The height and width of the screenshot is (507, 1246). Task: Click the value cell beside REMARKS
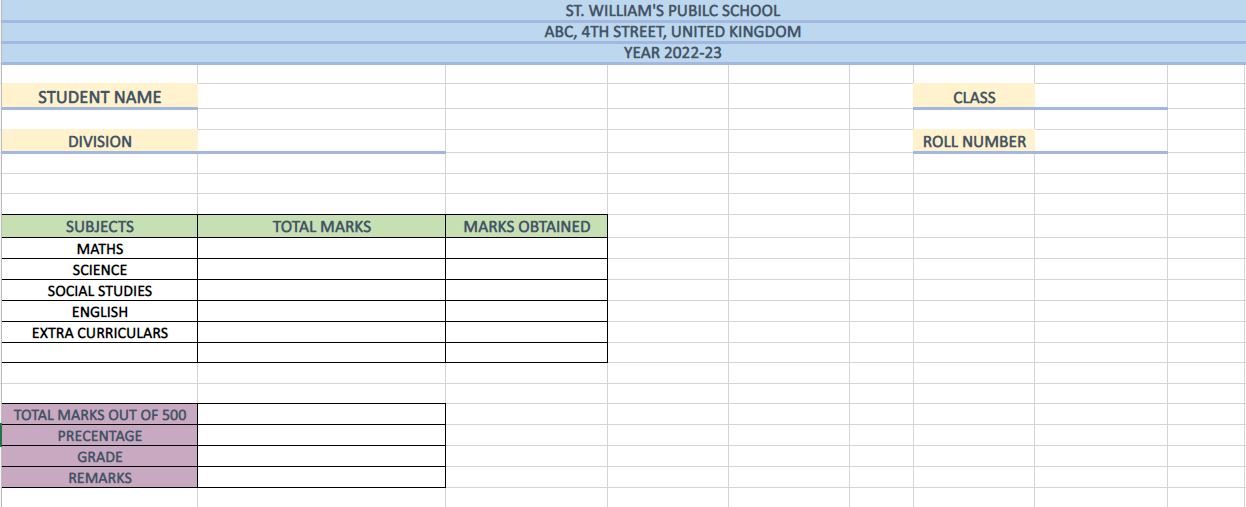pyautogui.click(x=321, y=478)
